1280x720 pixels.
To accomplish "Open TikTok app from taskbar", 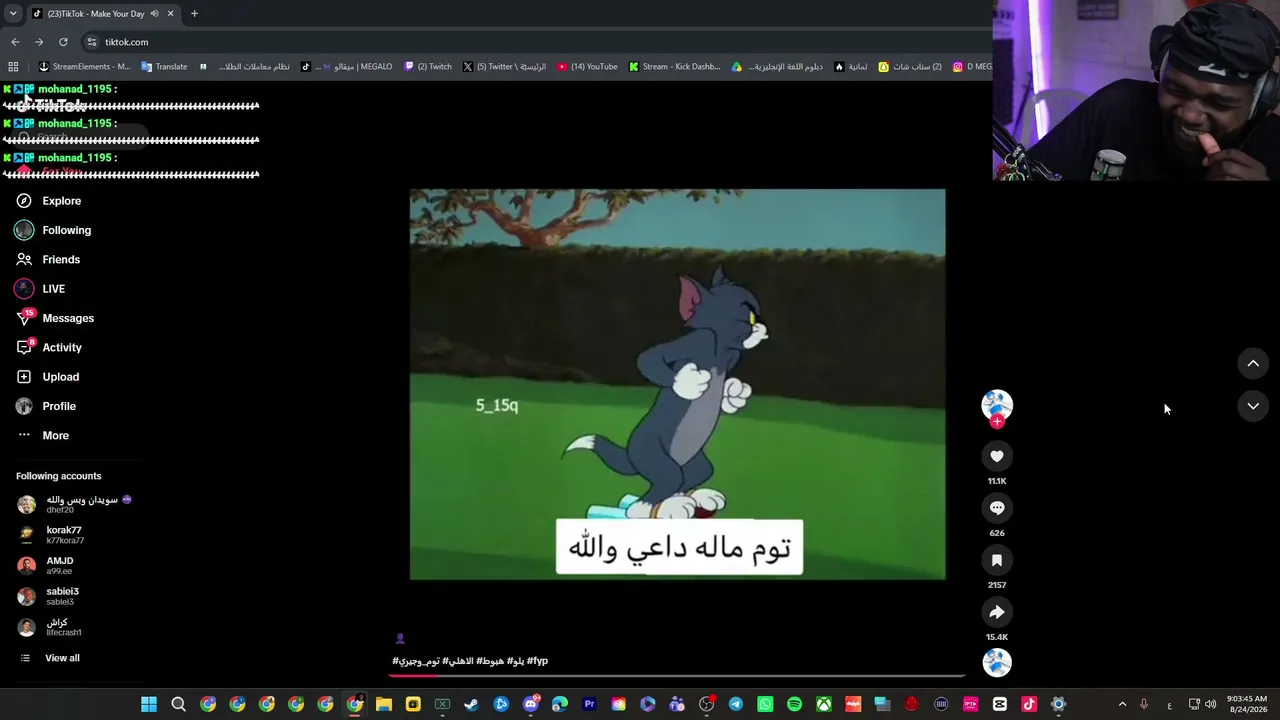I will [x=1029, y=704].
